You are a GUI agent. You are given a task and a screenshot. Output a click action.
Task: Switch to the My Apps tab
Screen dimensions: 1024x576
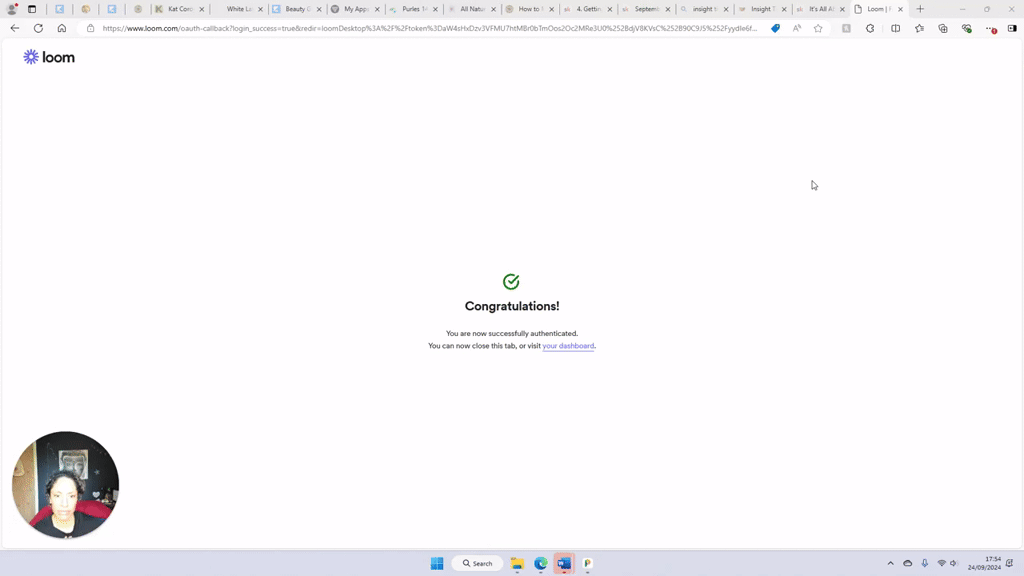(355, 9)
